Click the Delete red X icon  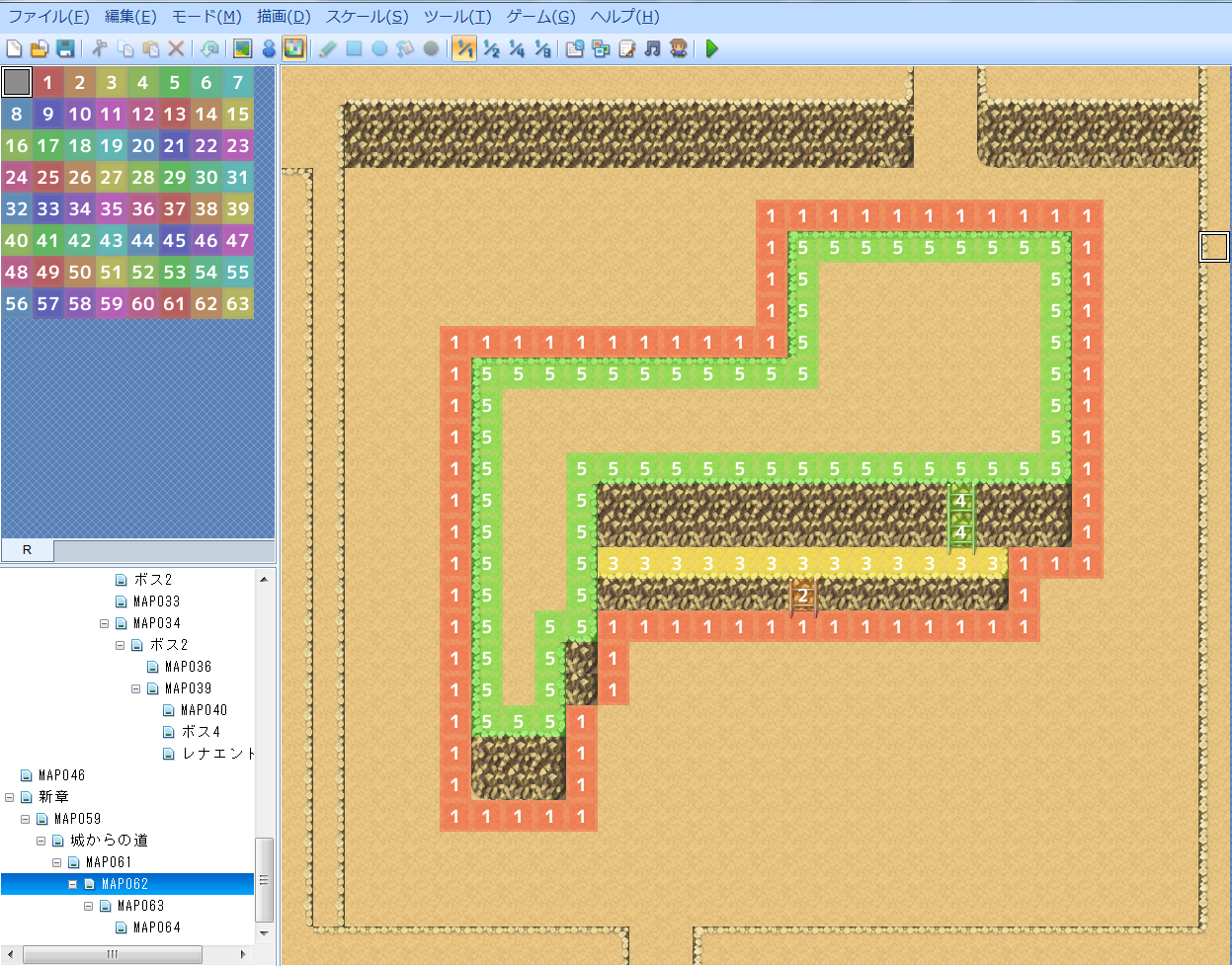click(x=177, y=48)
